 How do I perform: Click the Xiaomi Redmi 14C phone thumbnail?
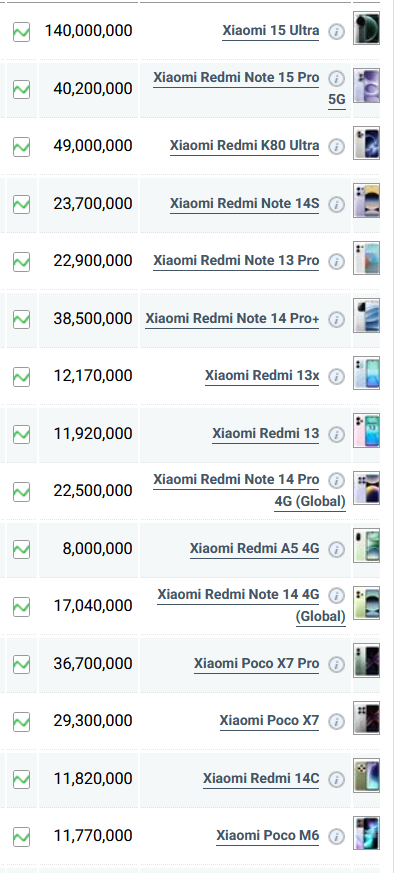pos(367,775)
